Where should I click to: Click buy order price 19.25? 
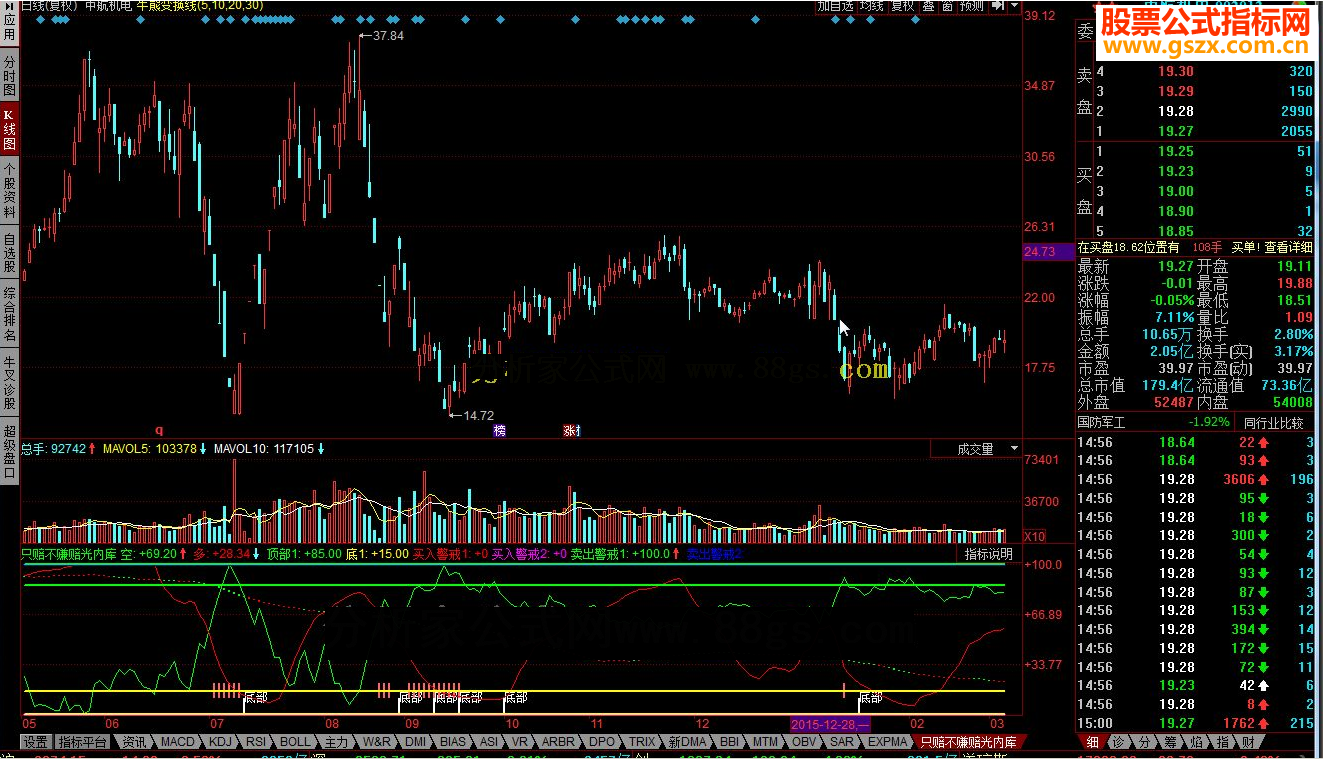point(1176,151)
